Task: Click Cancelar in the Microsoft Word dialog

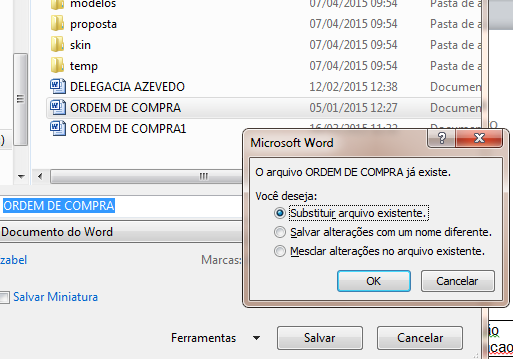Action: pos(457,281)
